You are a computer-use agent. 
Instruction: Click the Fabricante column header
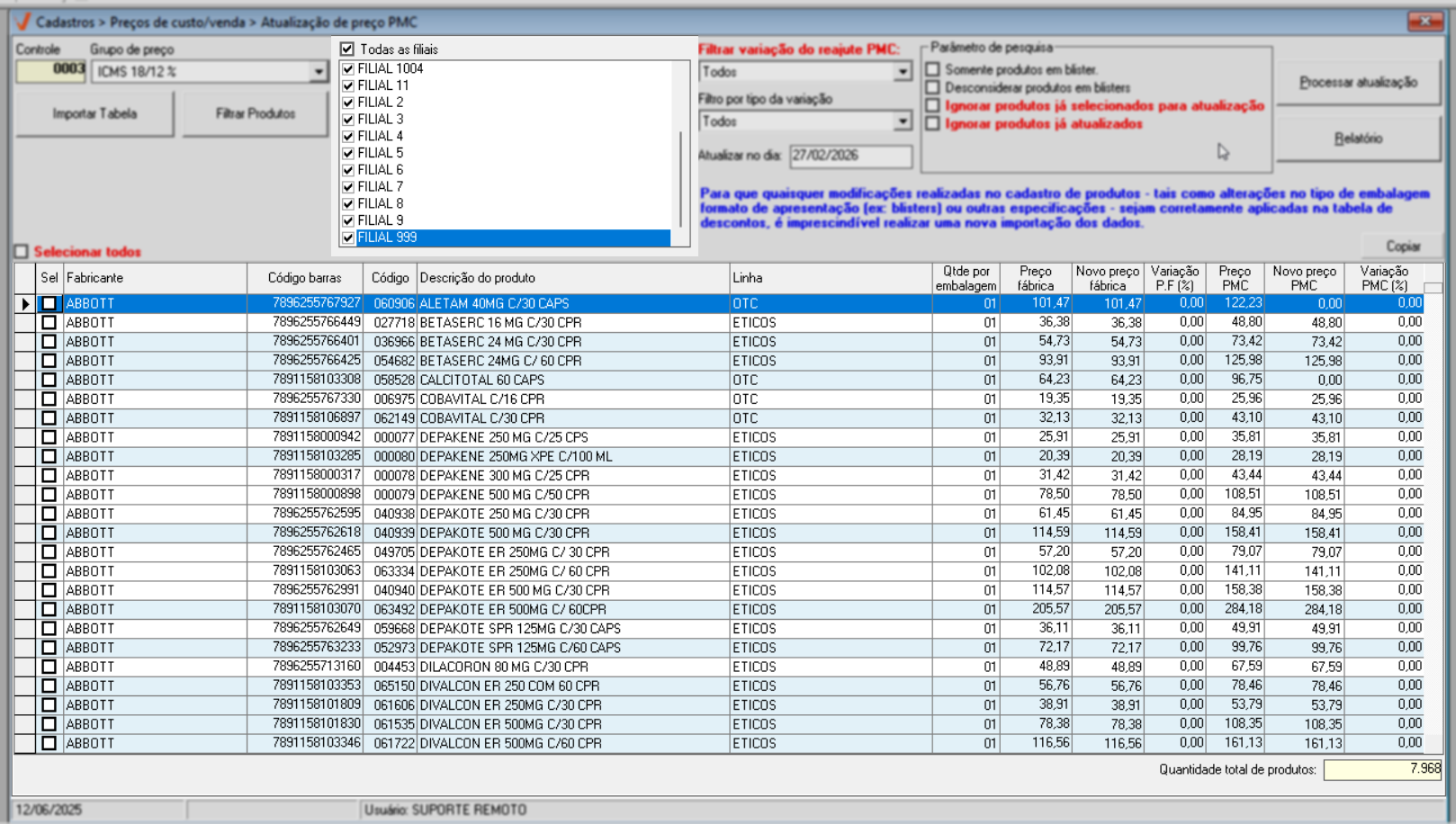[155, 279]
